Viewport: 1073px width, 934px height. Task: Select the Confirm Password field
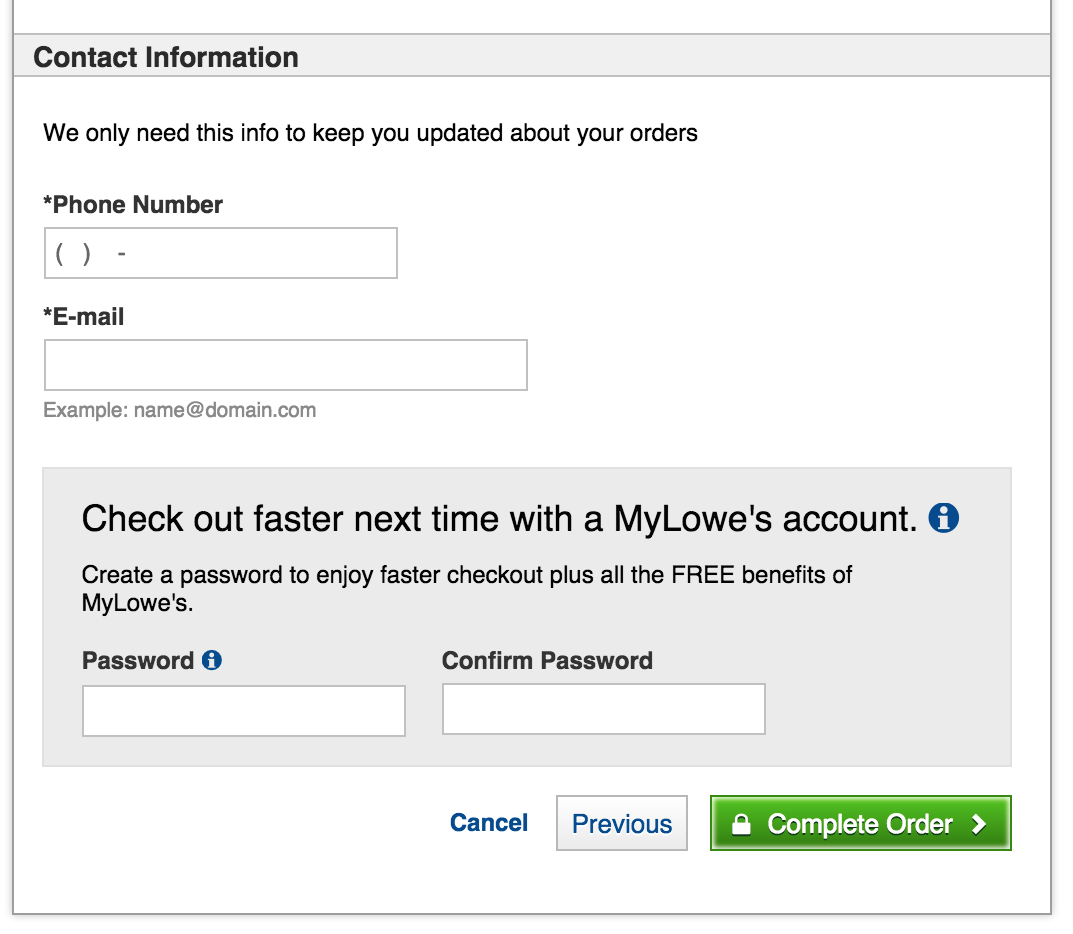tap(604, 709)
